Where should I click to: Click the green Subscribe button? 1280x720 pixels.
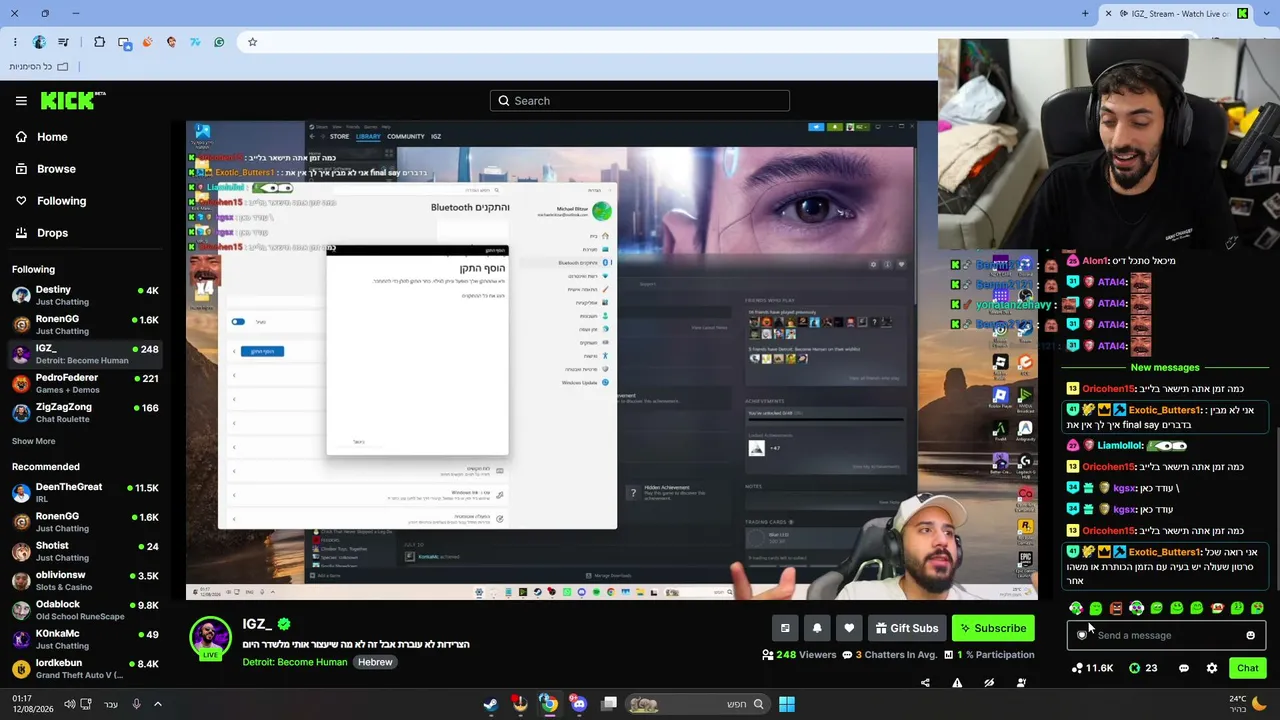(x=993, y=628)
